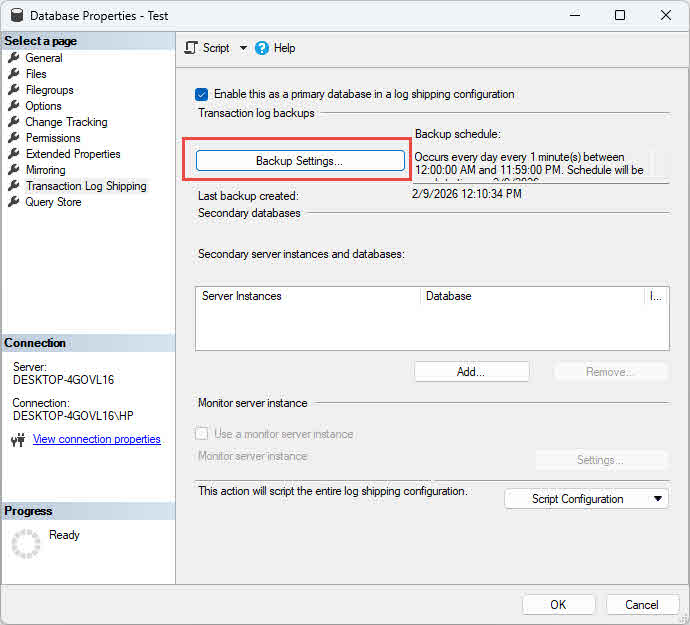This screenshot has width=690, height=625.
Task: Click last backup time 2/9/2026 12:10:34 PM
Action: 467,194
